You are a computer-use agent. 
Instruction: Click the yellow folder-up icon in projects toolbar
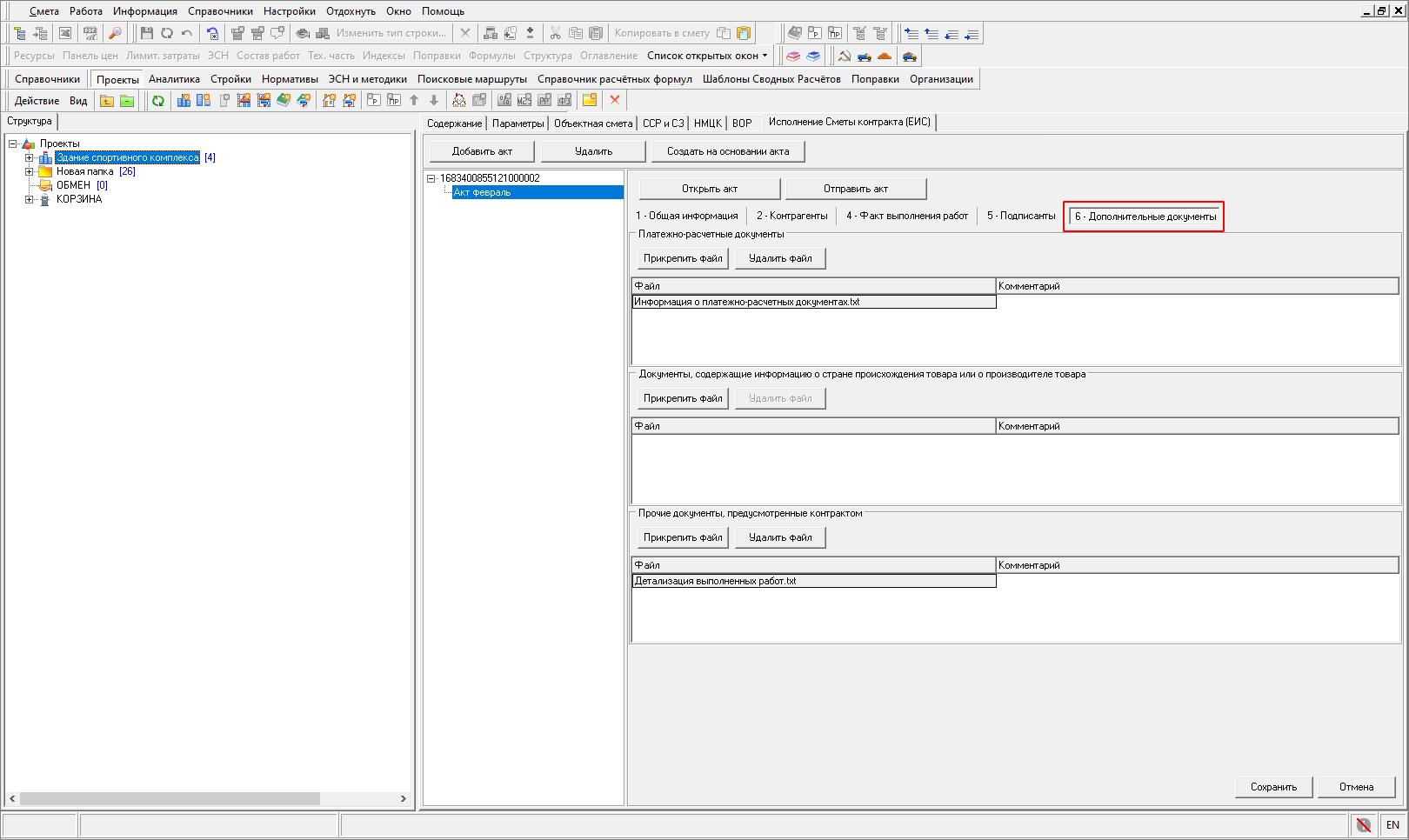(x=107, y=101)
